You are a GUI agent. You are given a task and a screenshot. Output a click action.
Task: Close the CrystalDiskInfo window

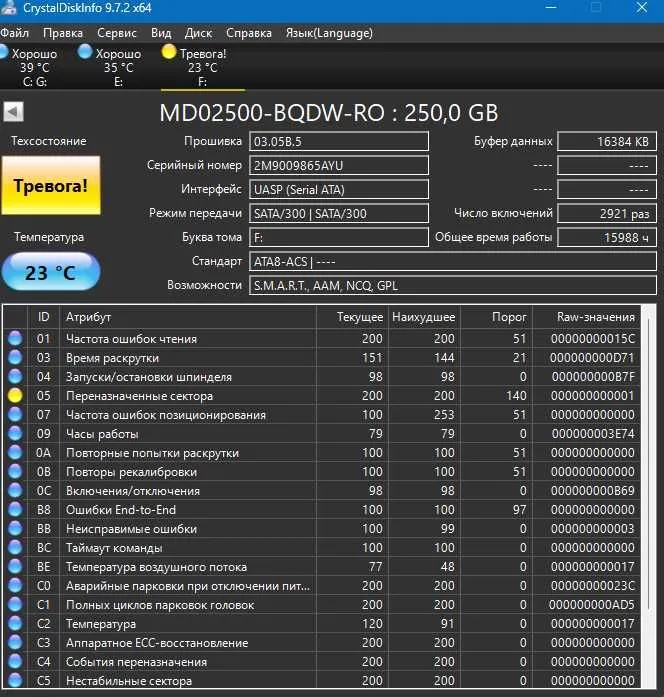pyautogui.click(x=641, y=8)
